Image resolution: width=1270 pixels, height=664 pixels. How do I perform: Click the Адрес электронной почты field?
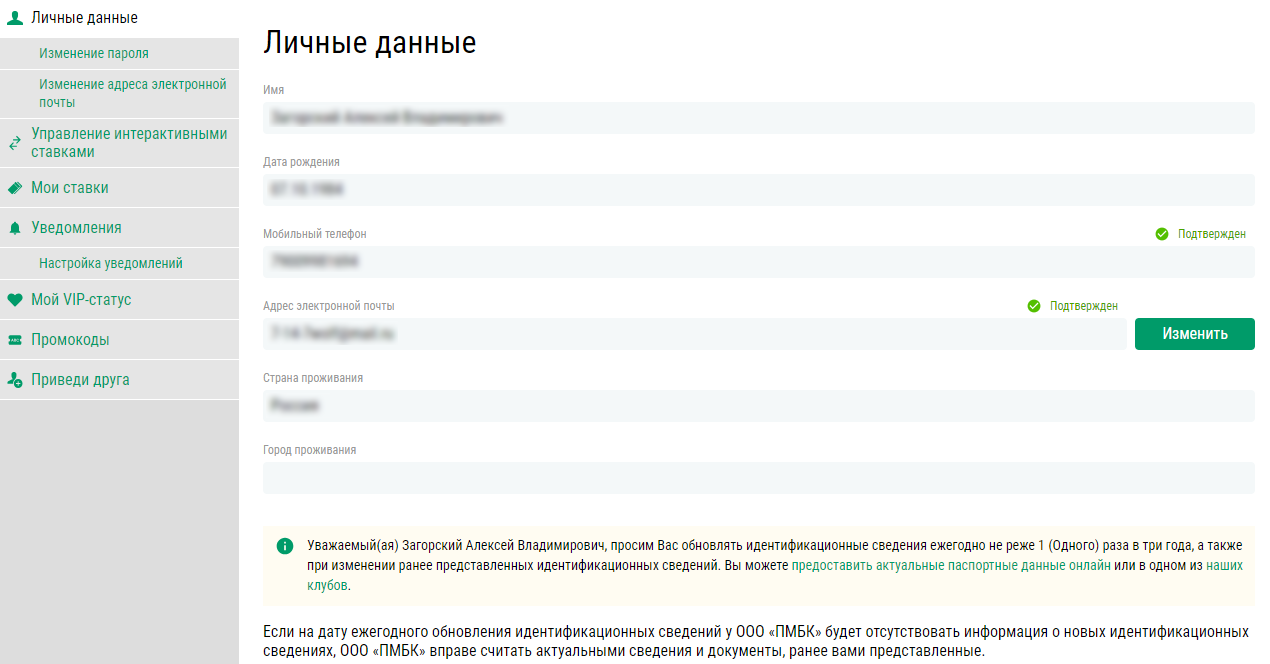pyautogui.click(x=695, y=334)
